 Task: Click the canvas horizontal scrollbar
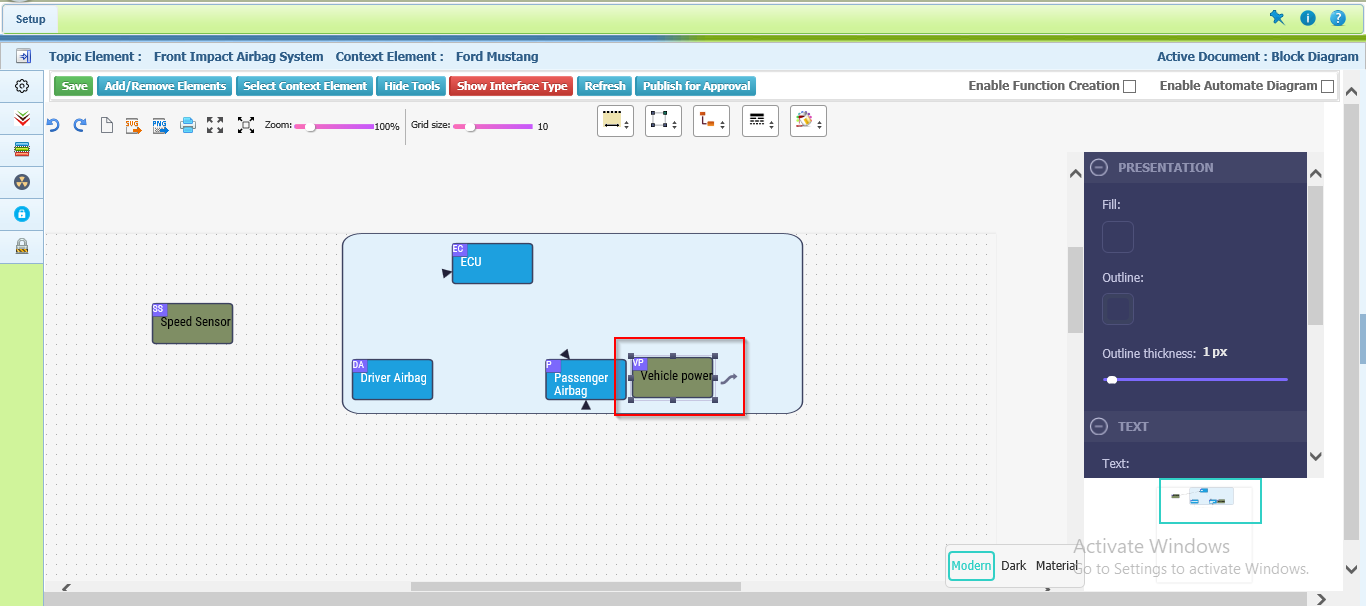point(576,587)
